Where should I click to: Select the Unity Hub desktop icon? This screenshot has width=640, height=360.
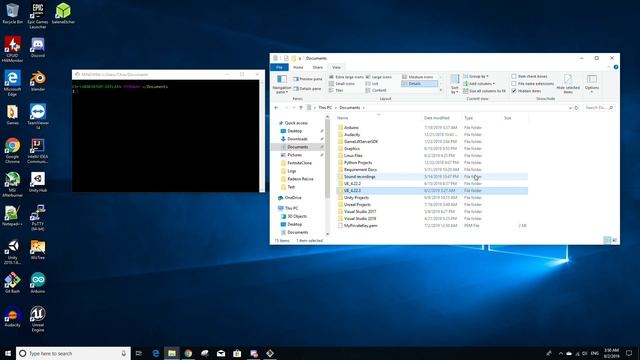point(38,182)
